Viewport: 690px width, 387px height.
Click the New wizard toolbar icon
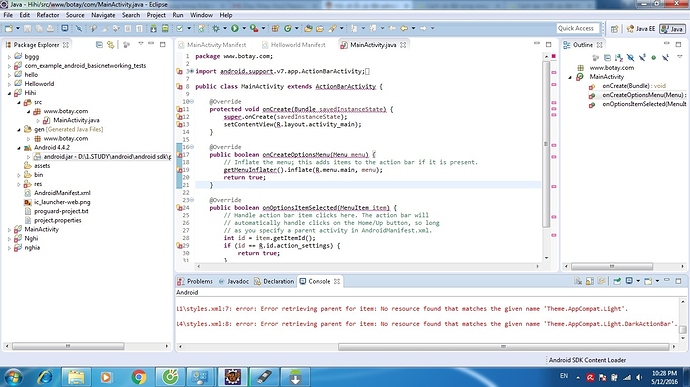click(9, 28)
